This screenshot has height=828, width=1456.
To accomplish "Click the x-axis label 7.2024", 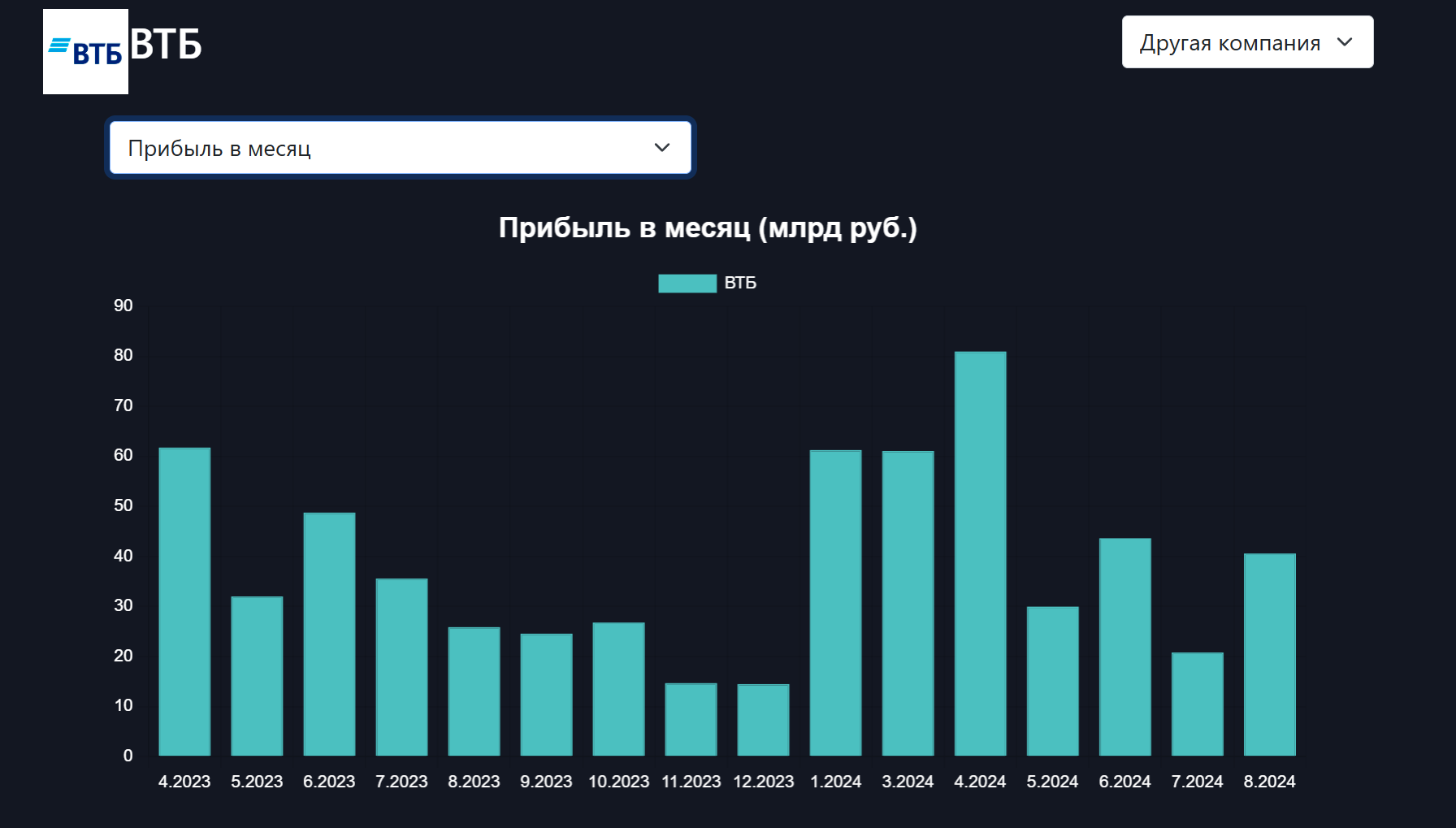I will 1197,782.
